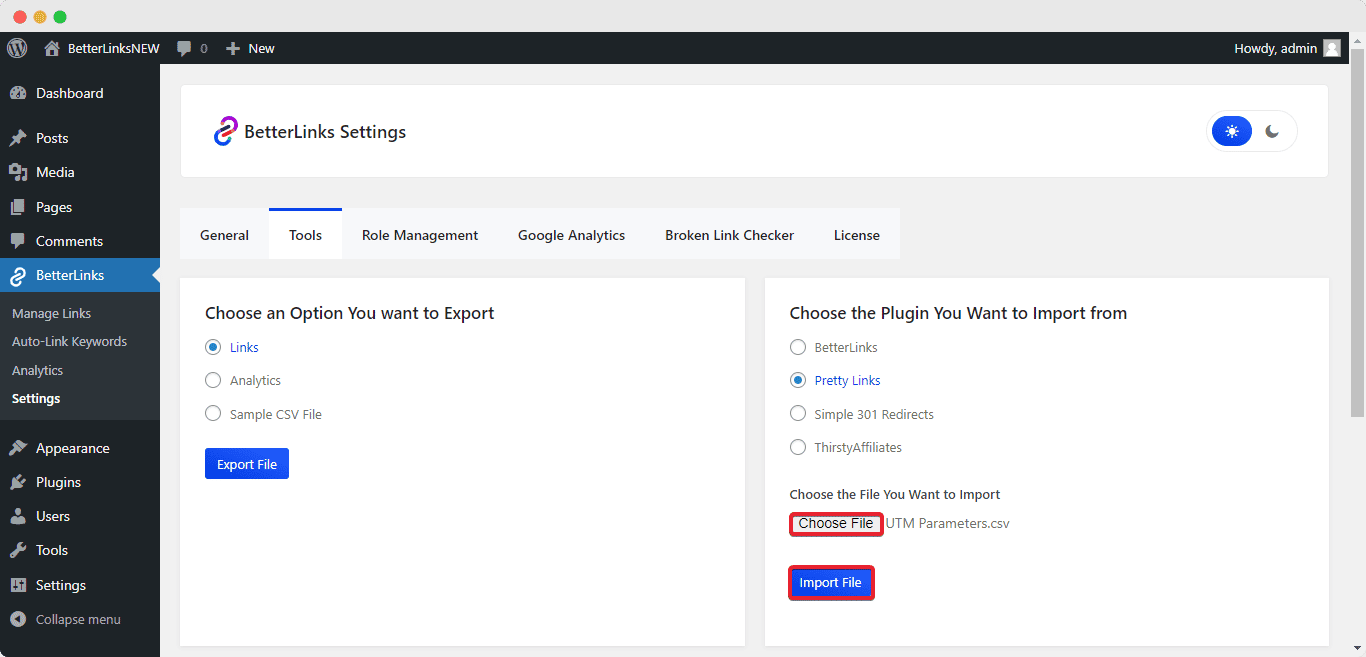Open the comments bubble icon in admin bar
The image size is (1366, 657).
[x=185, y=48]
